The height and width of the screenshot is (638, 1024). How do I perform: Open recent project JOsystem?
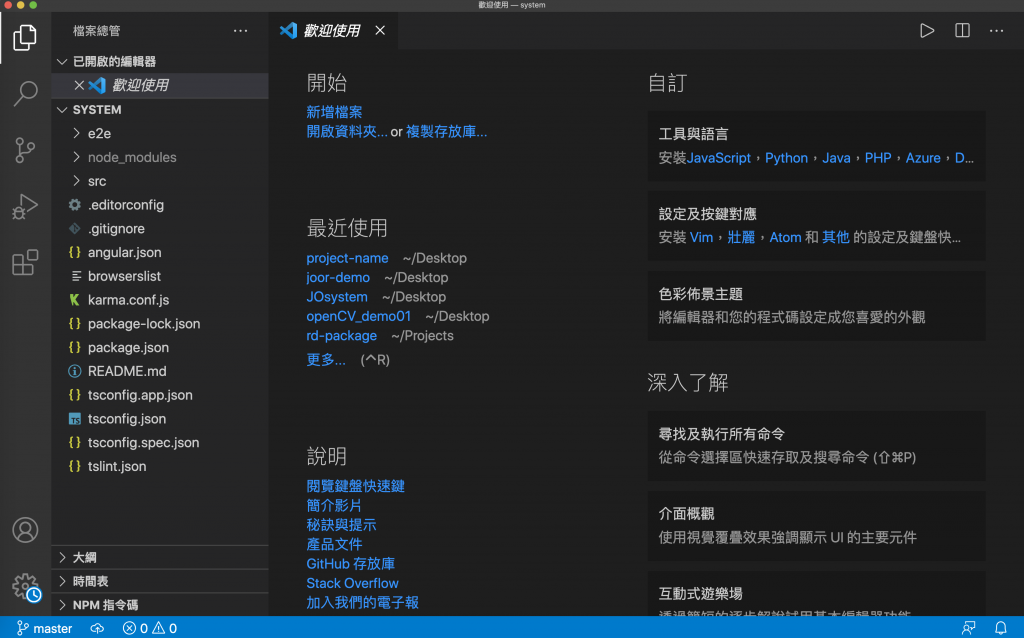(x=337, y=296)
